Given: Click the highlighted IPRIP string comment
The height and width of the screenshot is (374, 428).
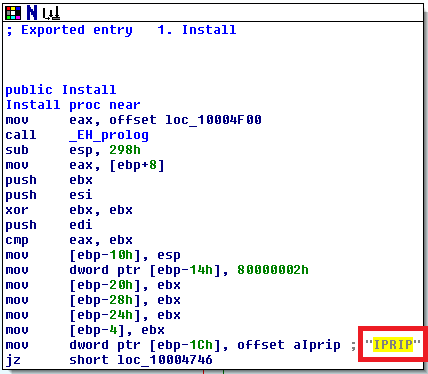Looking at the screenshot, I should pos(393,344).
